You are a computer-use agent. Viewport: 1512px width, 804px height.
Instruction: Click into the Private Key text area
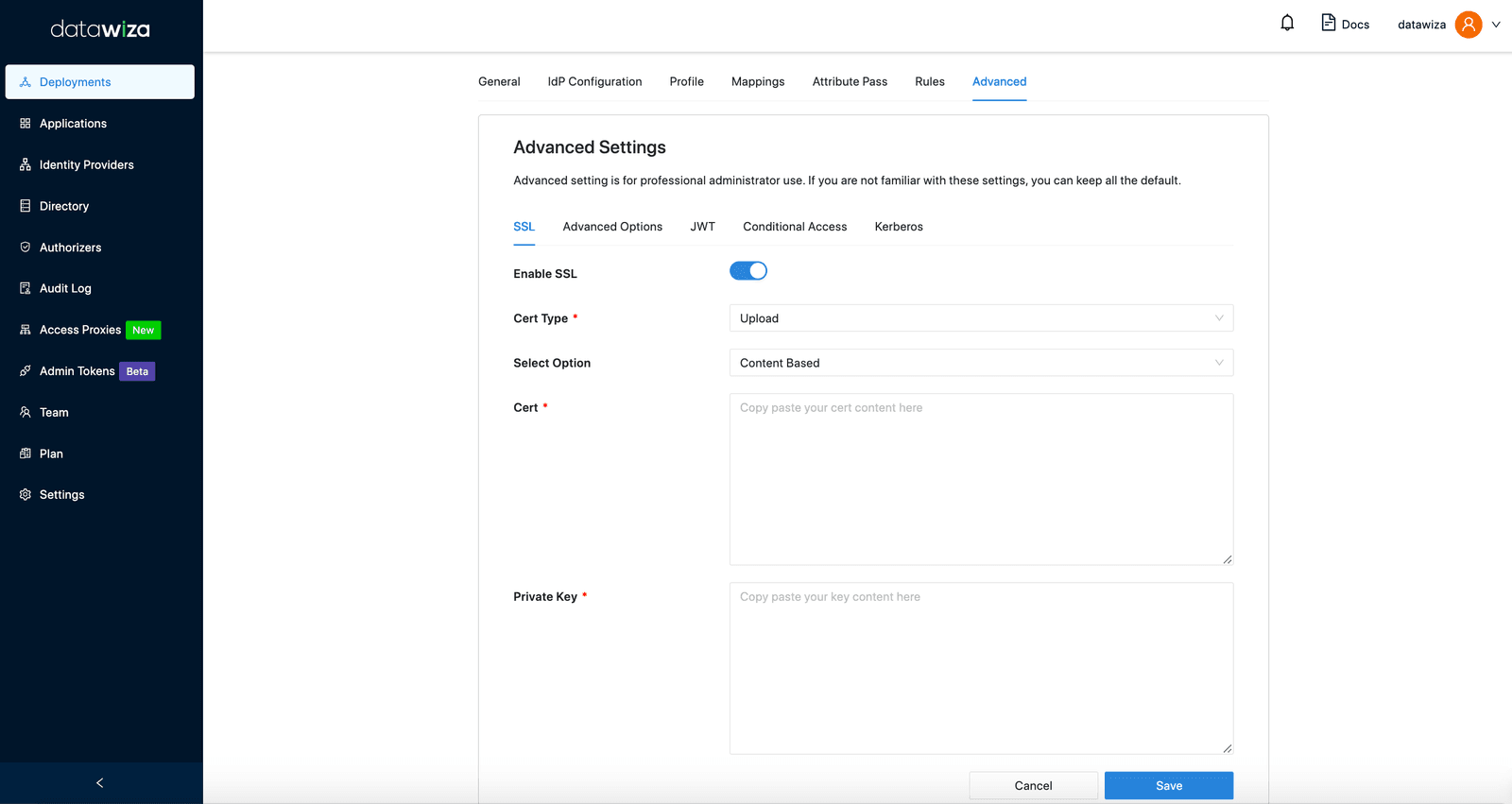[x=981, y=668]
